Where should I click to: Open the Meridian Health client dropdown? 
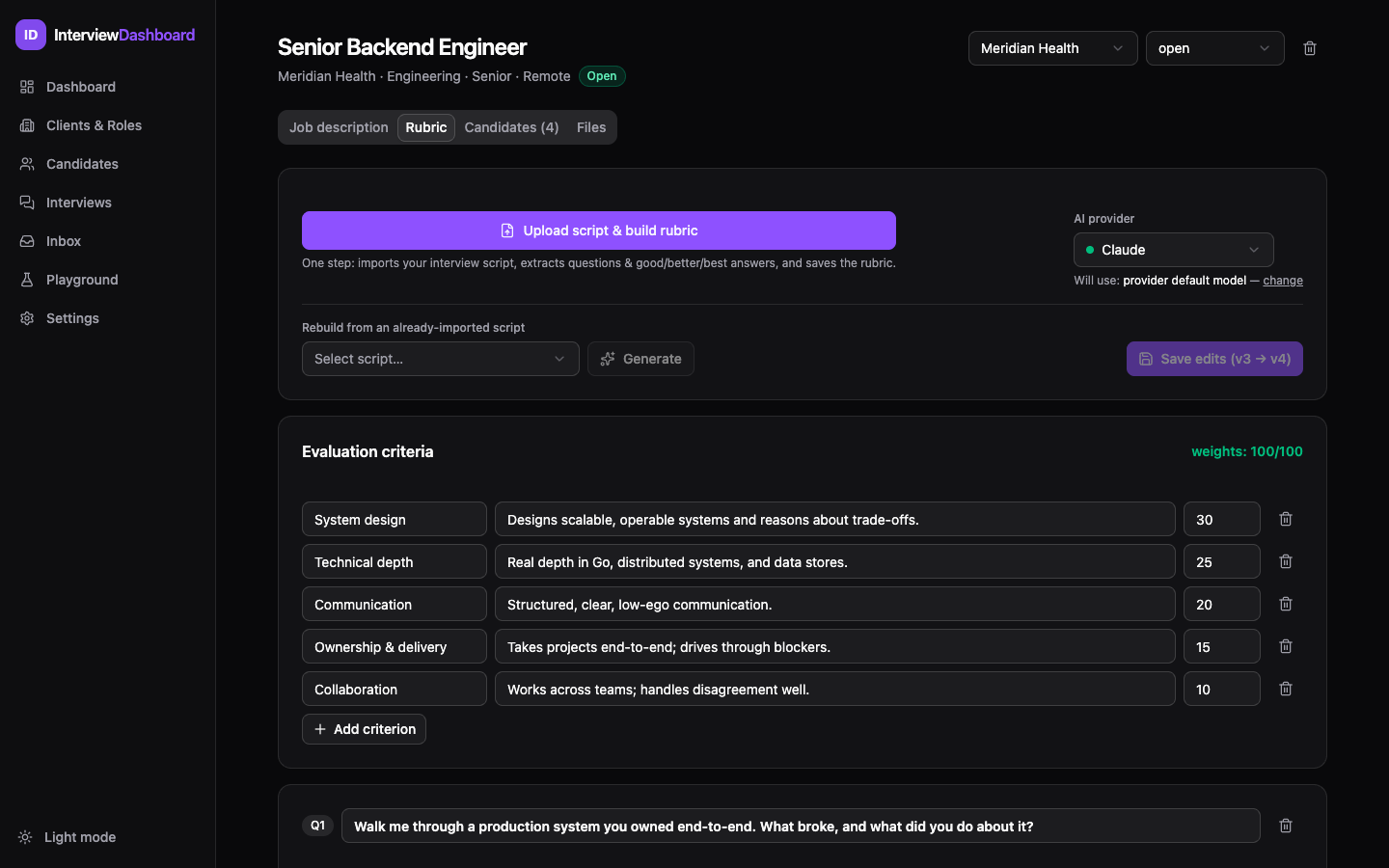[x=1053, y=48]
